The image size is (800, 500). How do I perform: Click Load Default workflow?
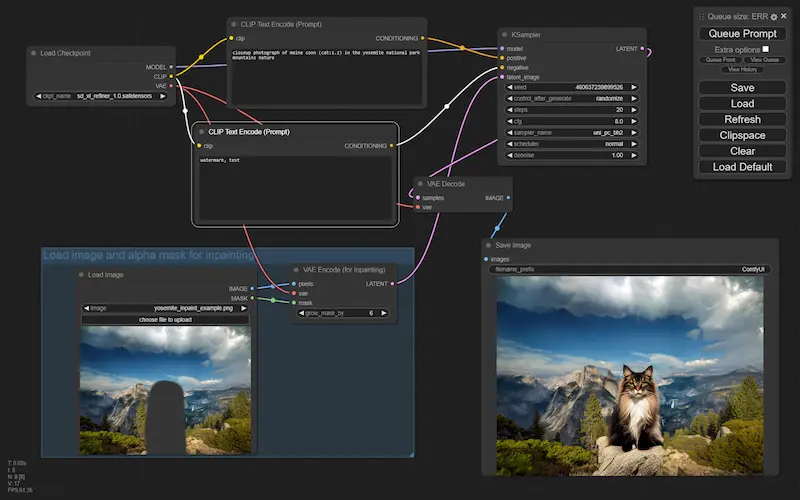click(742, 167)
